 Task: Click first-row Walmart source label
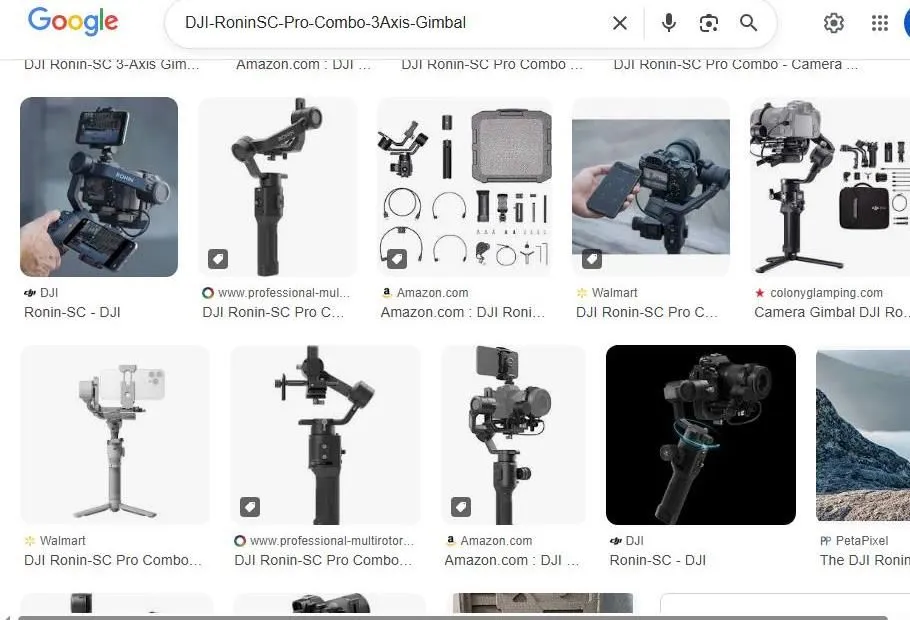(x=606, y=293)
